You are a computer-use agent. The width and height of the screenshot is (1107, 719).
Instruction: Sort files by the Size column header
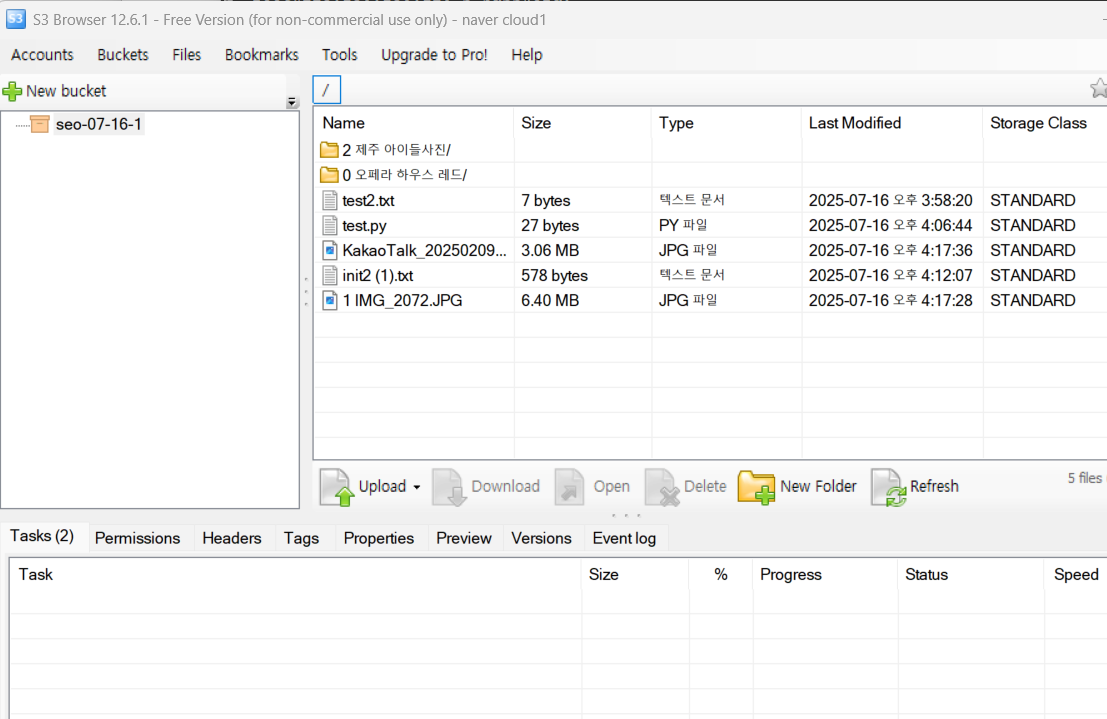(582, 123)
